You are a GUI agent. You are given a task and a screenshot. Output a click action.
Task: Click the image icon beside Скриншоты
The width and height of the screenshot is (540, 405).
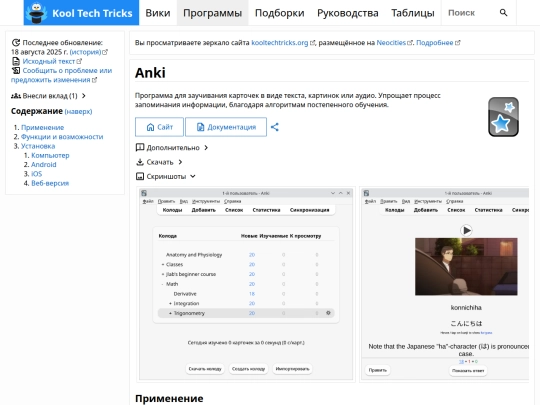click(x=139, y=176)
